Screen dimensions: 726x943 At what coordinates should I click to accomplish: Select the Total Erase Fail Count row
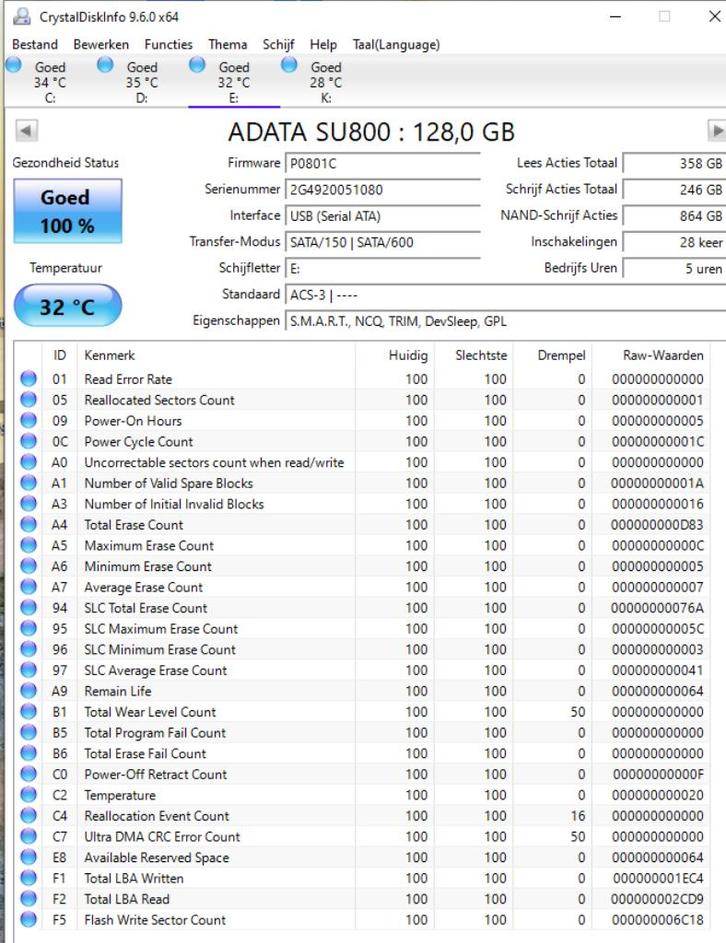[362, 753]
